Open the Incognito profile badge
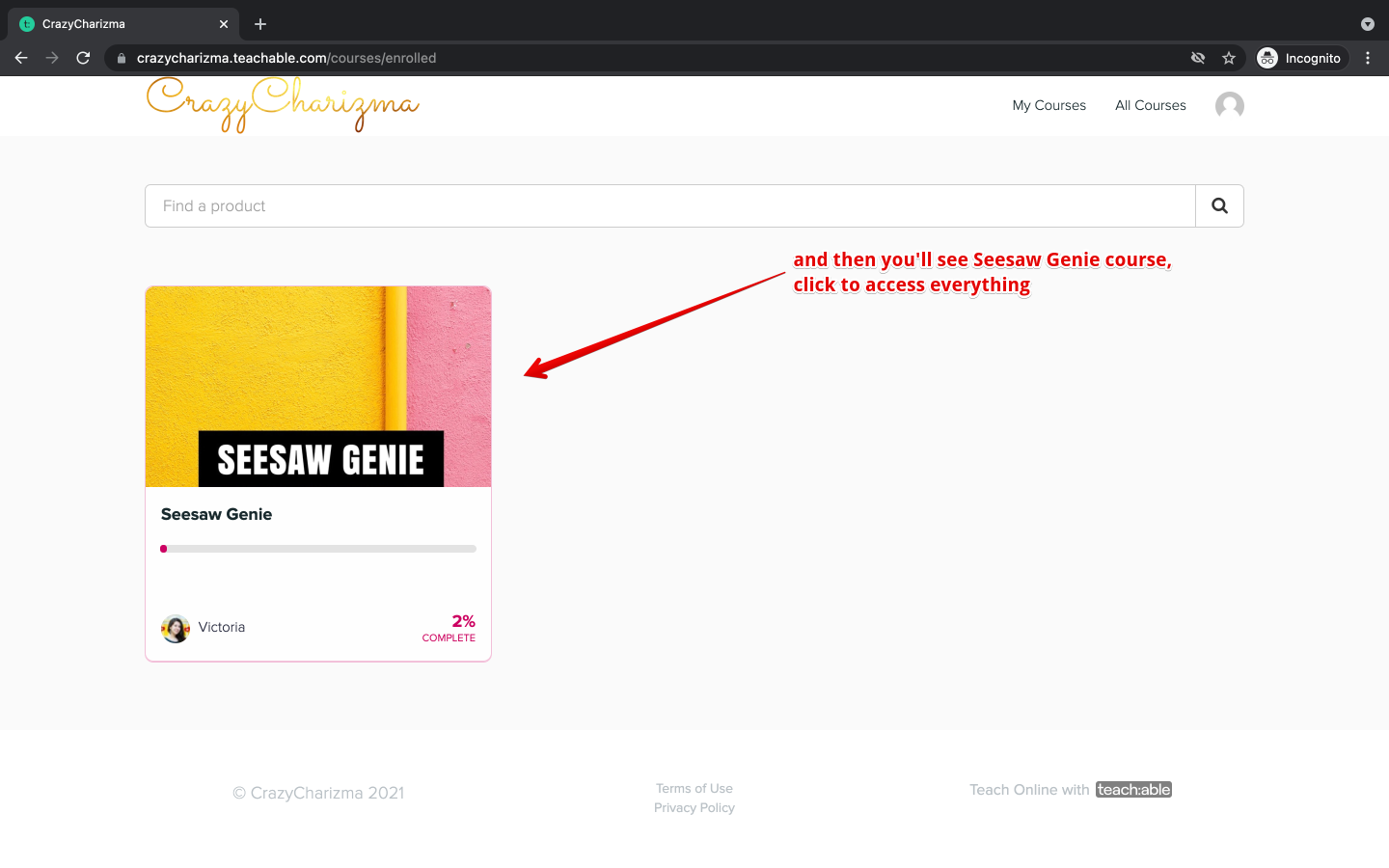The image size is (1389, 868). (1299, 58)
